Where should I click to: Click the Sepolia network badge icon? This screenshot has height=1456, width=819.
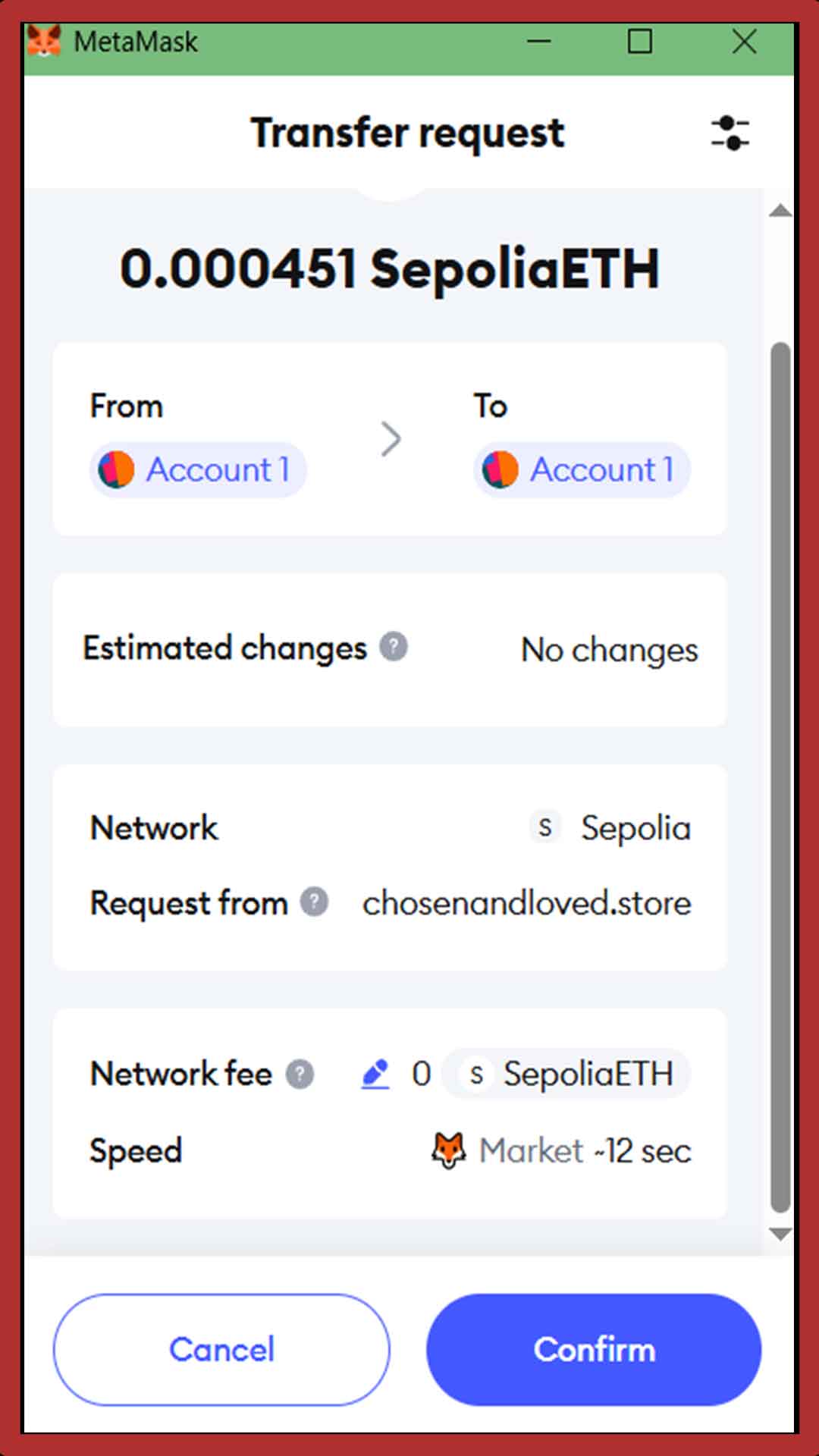(544, 827)
